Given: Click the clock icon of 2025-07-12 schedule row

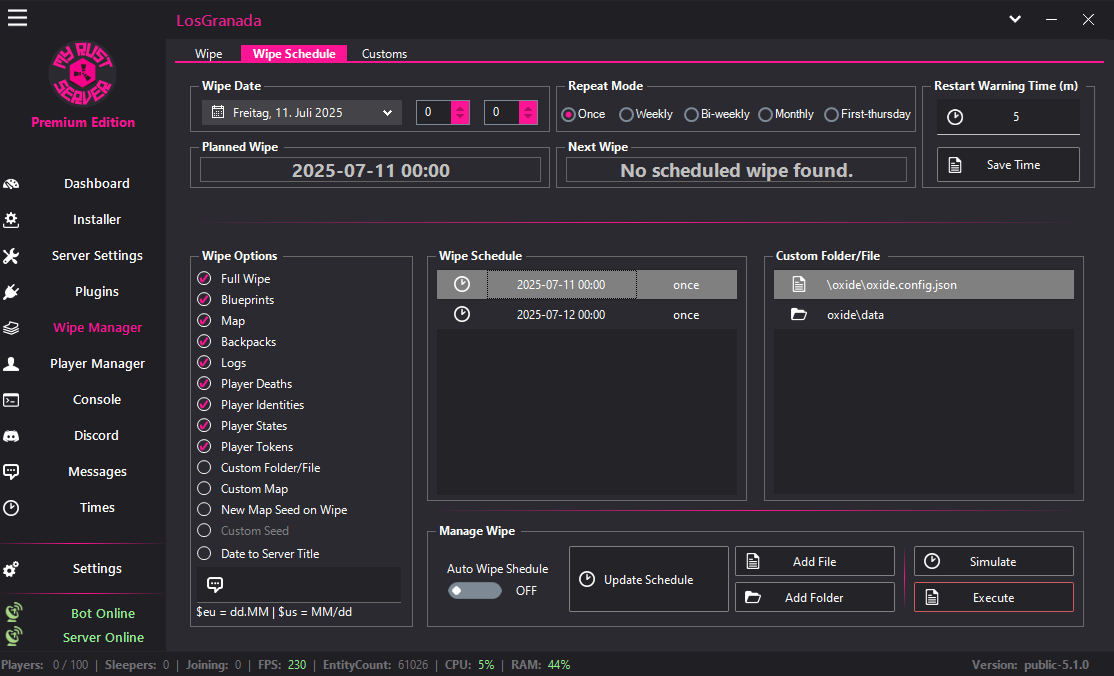Looking at the screenshot, I should tap(462, 314).
